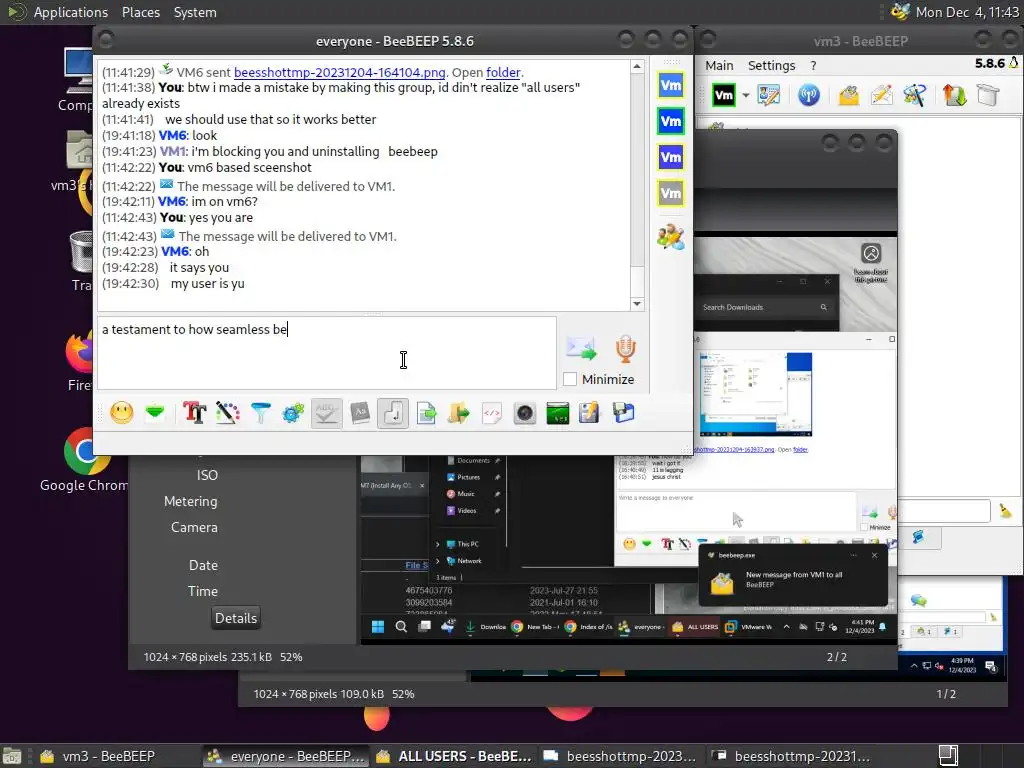The width and height of the screenshot is (1024, 768).
Task: Click the save-with-pencil chat icon
Action: coord(589,413)
